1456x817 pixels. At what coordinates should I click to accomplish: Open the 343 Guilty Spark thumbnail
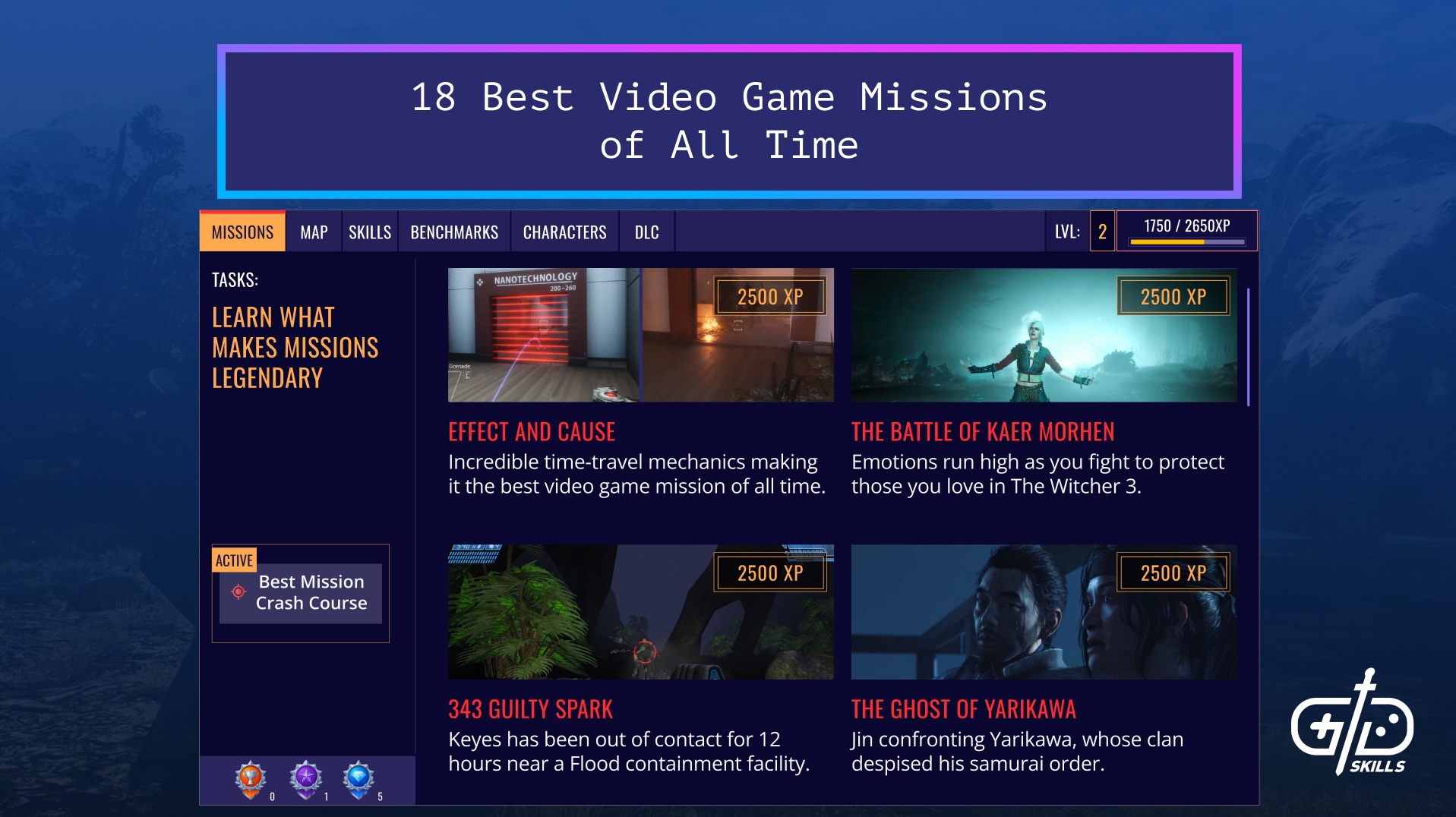[640, 612]
